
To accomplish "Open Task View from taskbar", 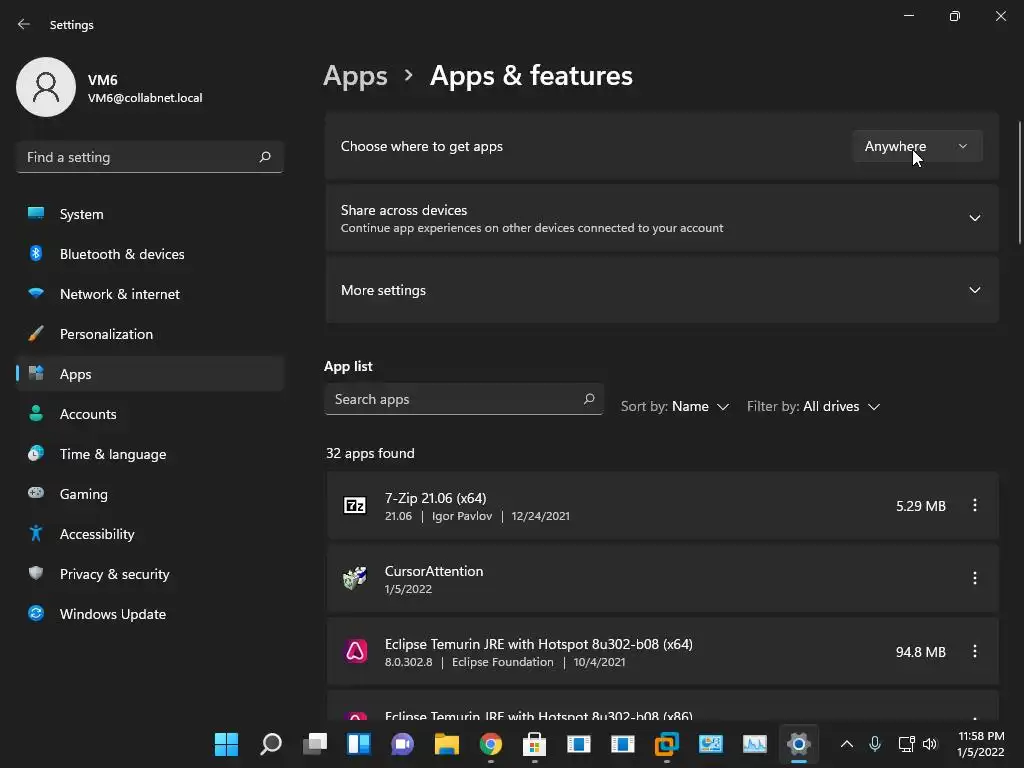I will (315, 744).
